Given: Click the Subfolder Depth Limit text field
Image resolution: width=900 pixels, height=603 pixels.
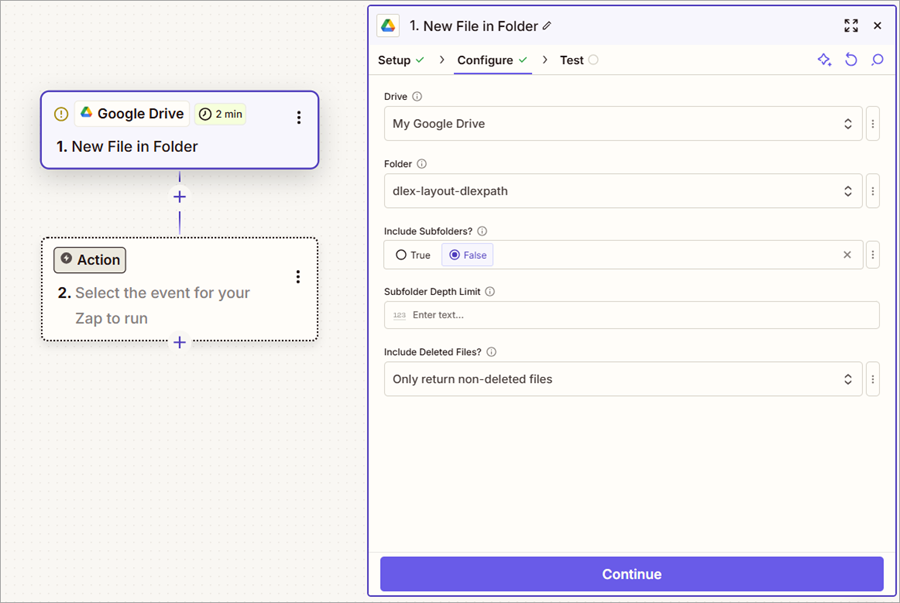Looking at the screenshot, I should click(x=640, y=315).
